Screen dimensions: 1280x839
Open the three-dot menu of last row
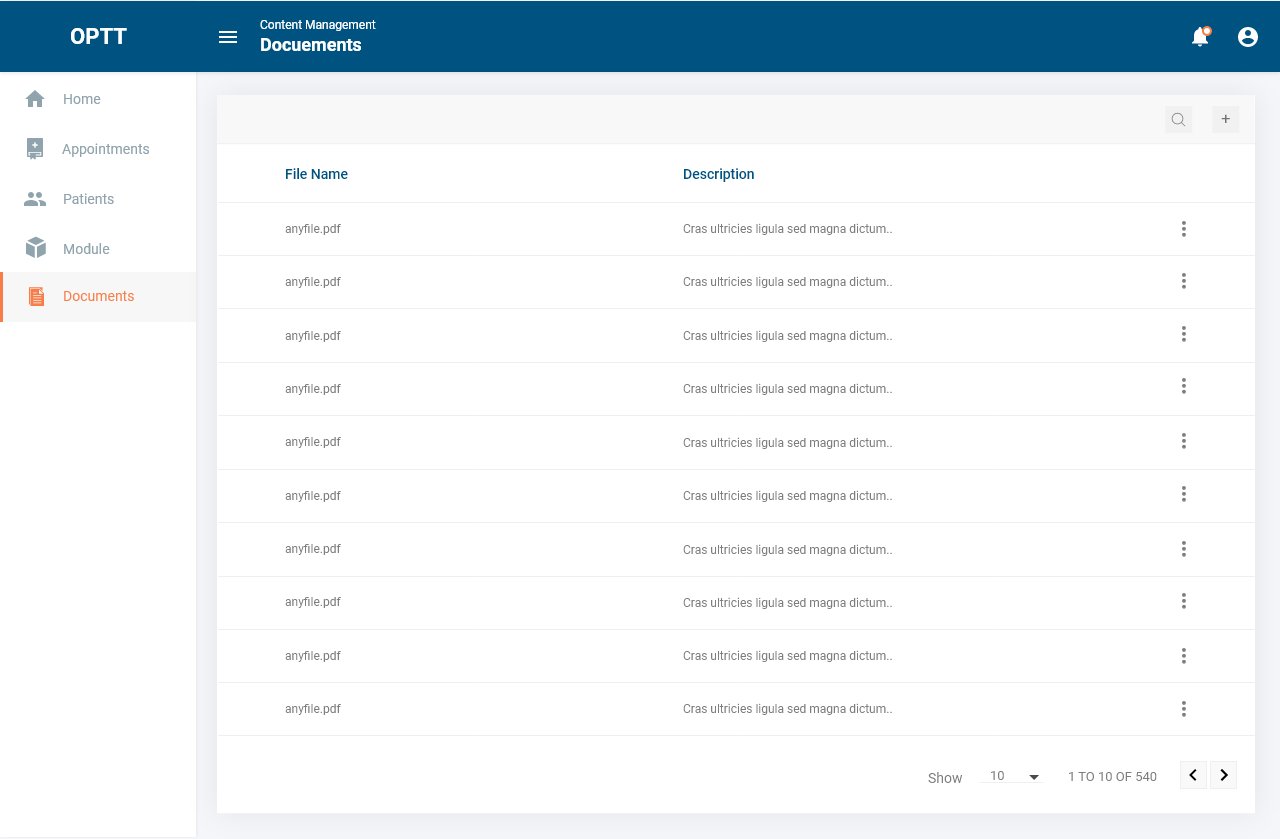point(1183,709)
